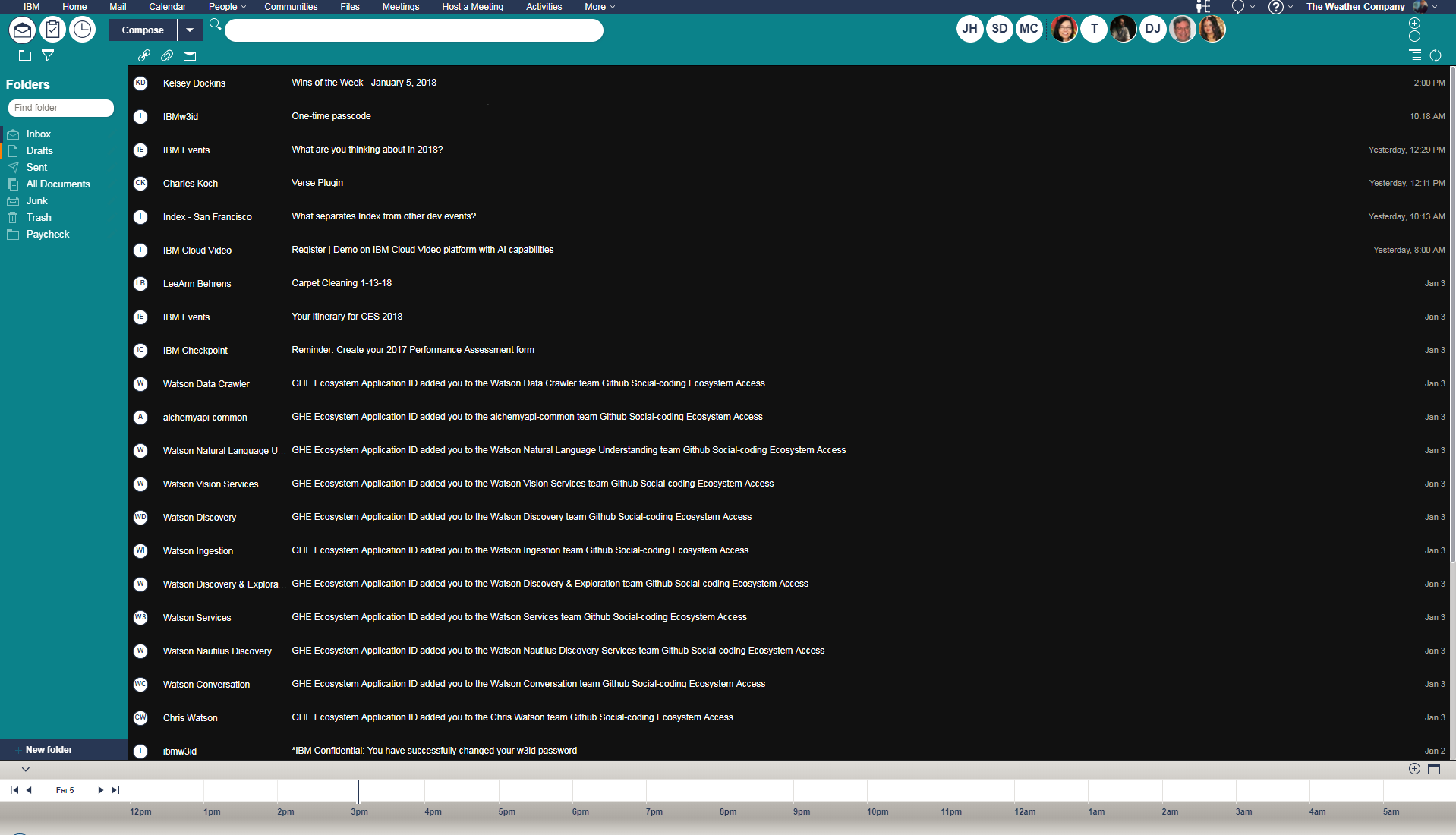The width and height of the screenshot is (1456, 835).
Task: Open the calendar grid view icon
Action: 1434,769
